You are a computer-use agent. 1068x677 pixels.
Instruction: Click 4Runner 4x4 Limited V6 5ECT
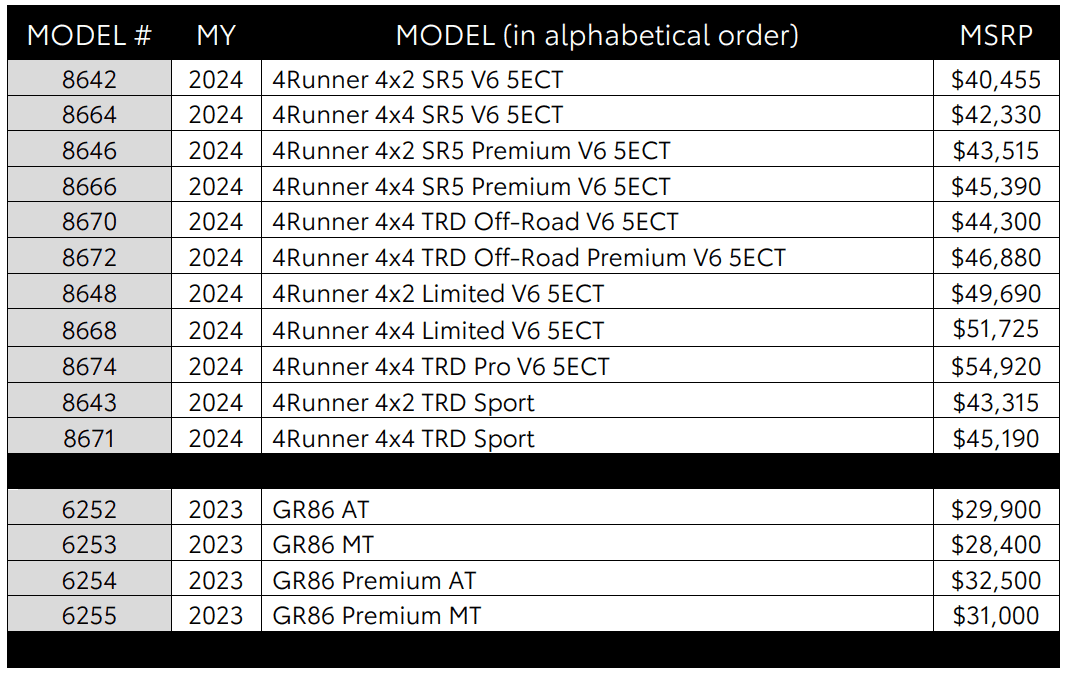click(438, 330)
